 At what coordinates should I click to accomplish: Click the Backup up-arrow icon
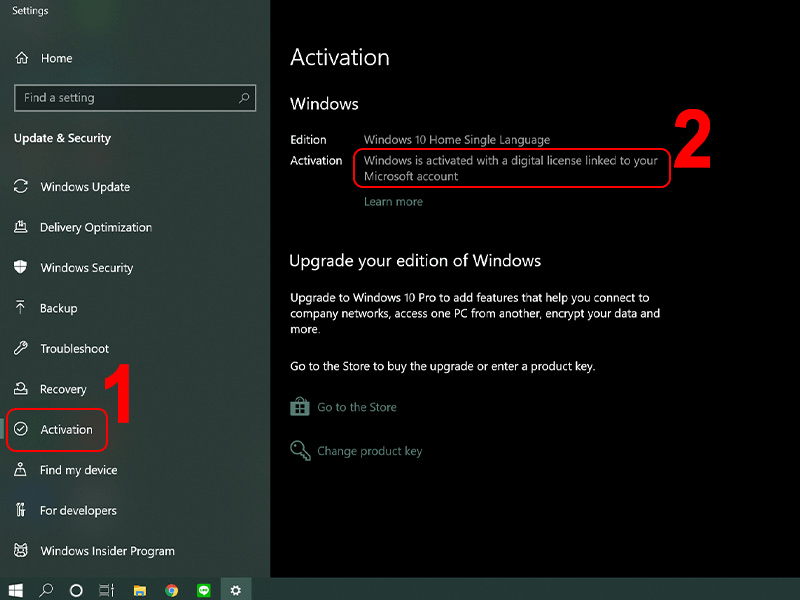(20, 307)
